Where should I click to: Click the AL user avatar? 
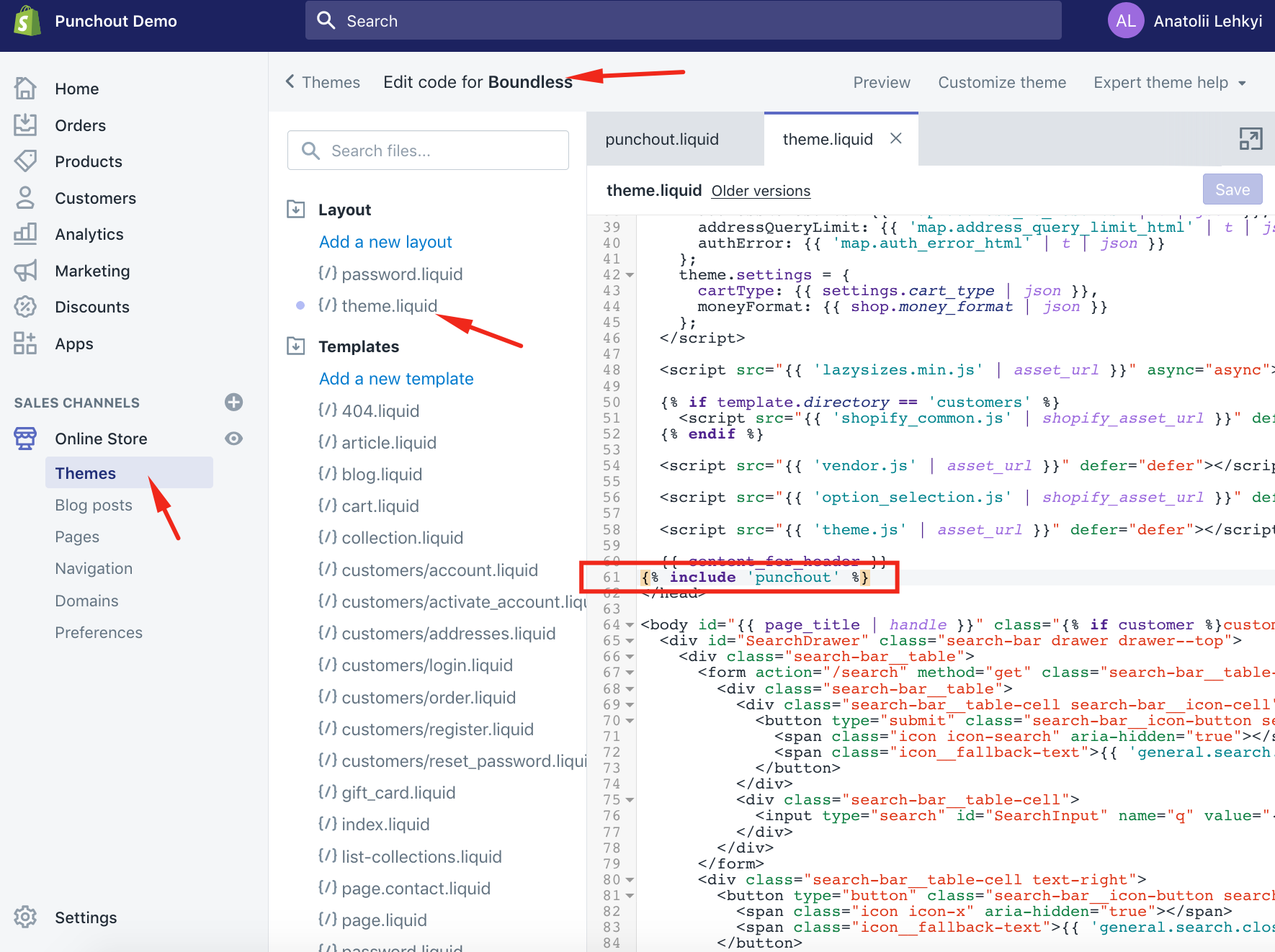(1126, 21)
